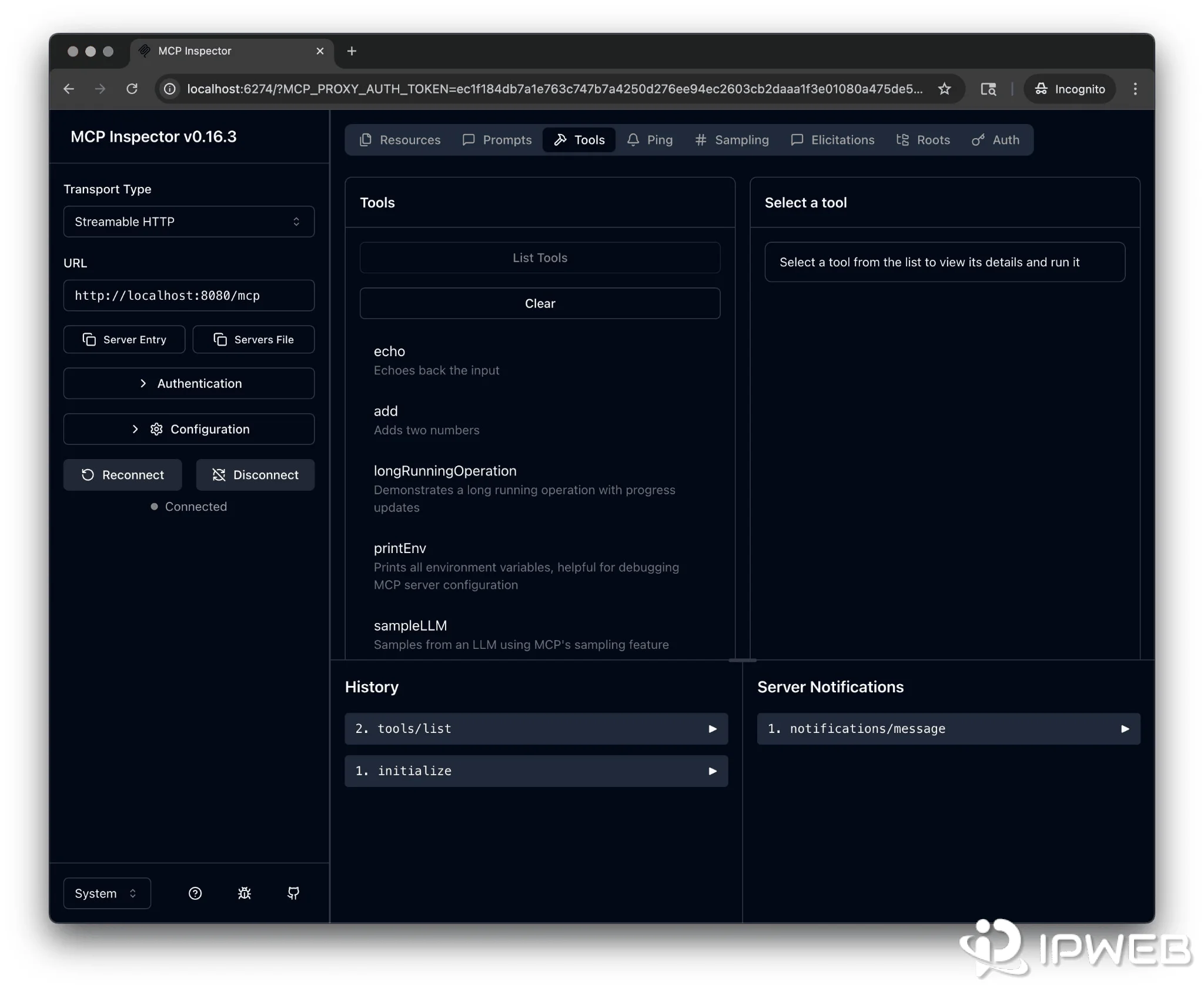Select the add tool
The width and height of the screenshot is (1204, 988).
540,420
